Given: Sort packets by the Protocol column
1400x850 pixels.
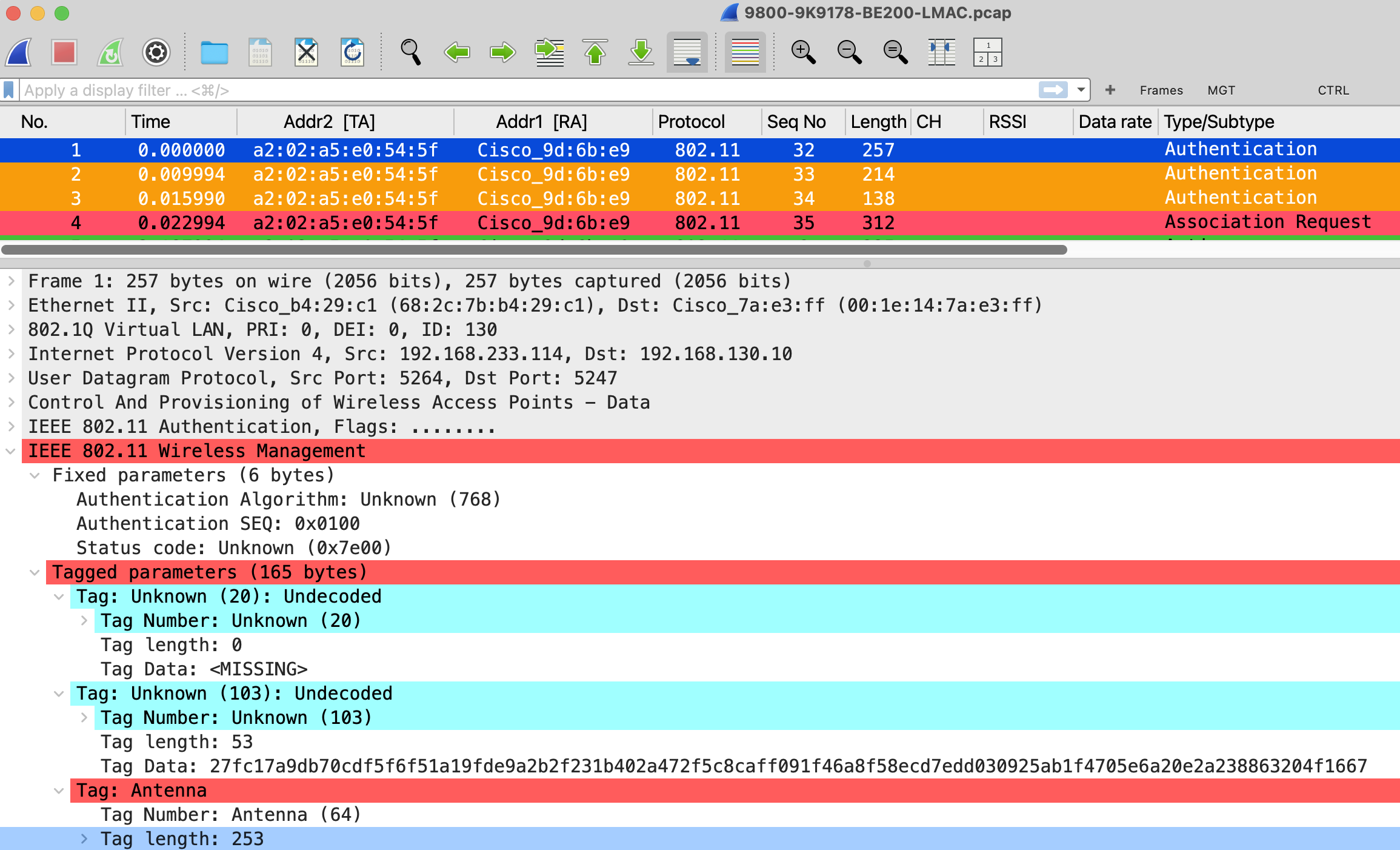Looking at the screenshot, I should 691,122.
